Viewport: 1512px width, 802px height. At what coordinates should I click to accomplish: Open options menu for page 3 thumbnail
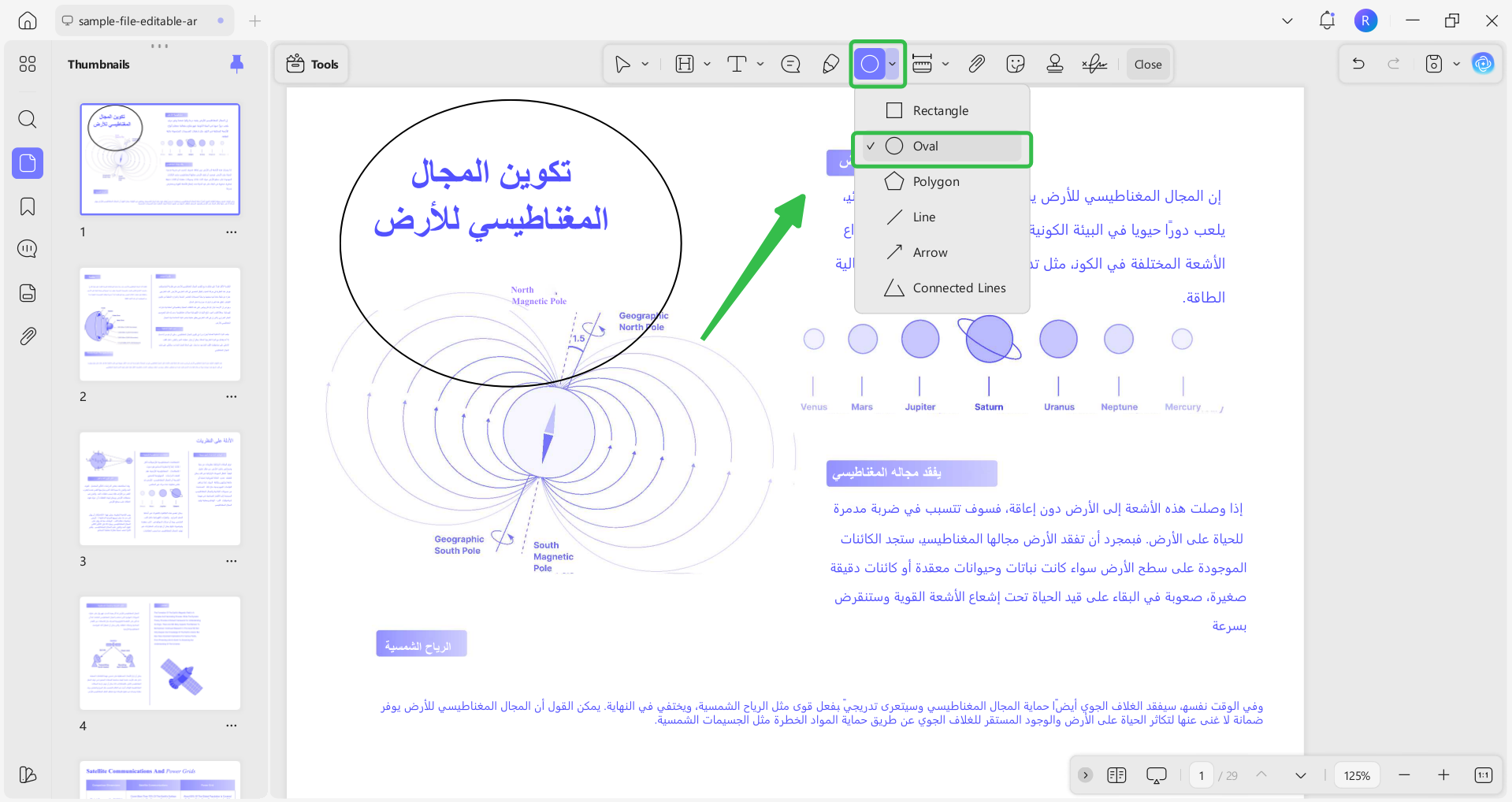point(231,562)
